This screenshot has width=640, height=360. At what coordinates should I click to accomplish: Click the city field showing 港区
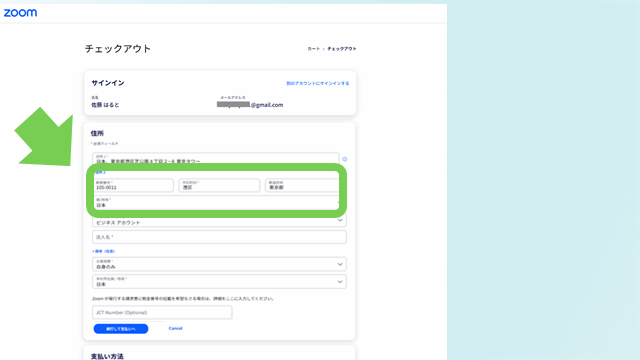219,185
